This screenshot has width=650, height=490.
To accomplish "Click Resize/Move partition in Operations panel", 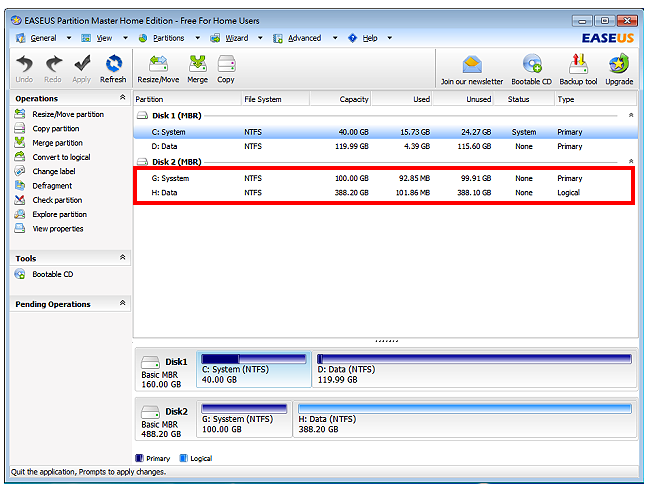I will coord(68,114).
